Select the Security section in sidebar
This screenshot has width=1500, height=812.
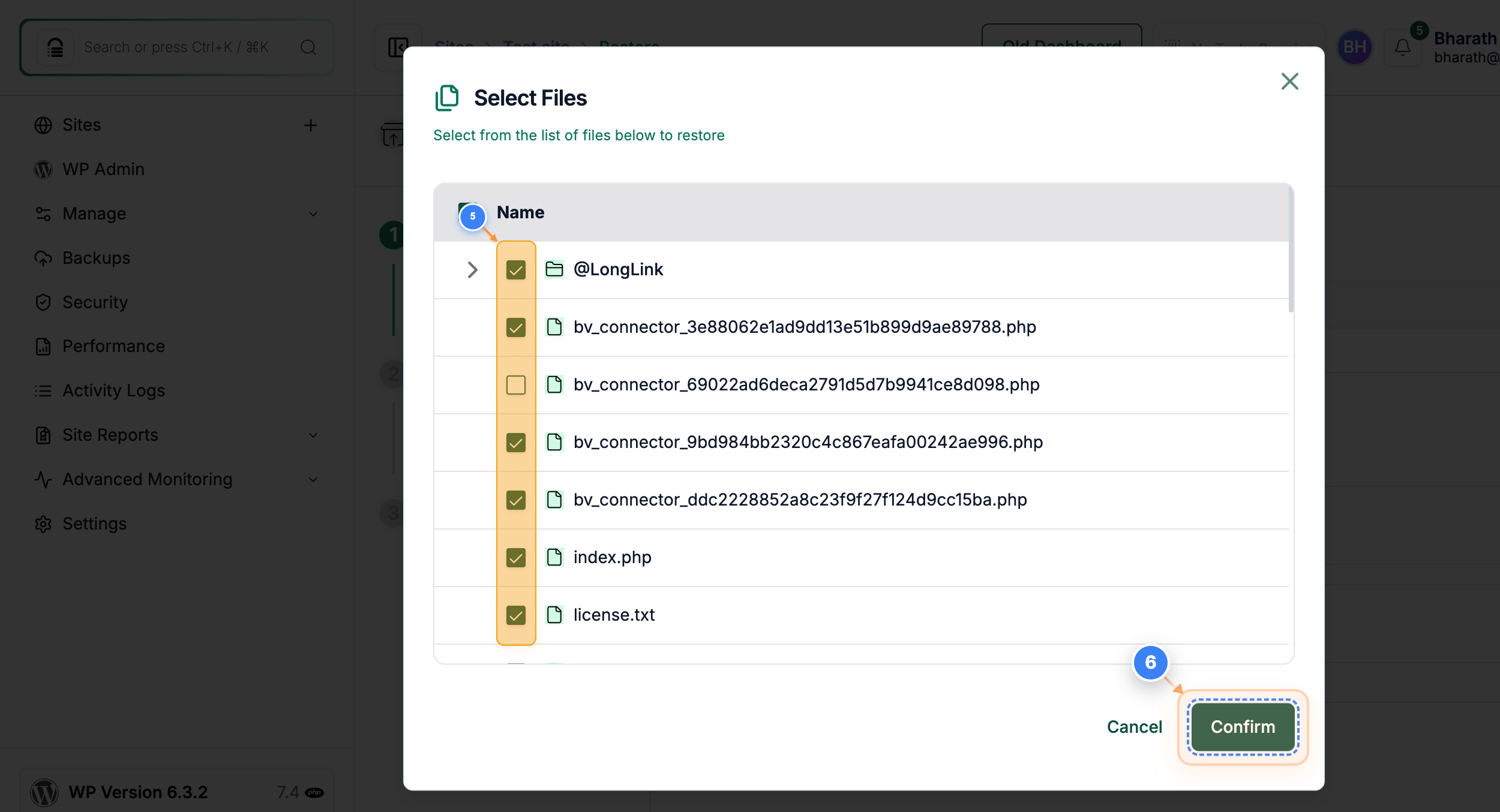coord(94,302)
